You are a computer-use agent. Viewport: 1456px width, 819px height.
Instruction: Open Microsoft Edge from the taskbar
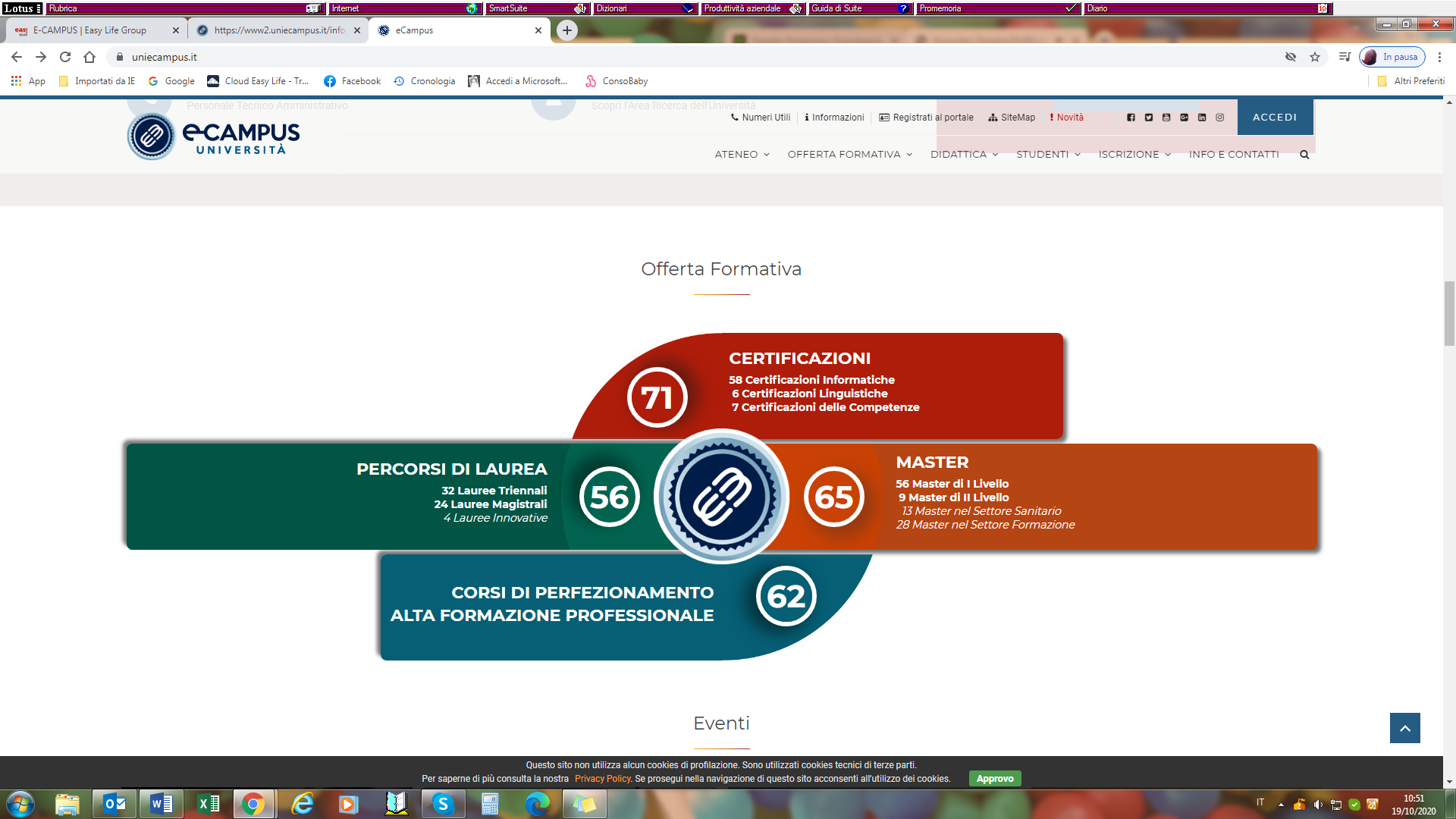(x=537, y=804)
